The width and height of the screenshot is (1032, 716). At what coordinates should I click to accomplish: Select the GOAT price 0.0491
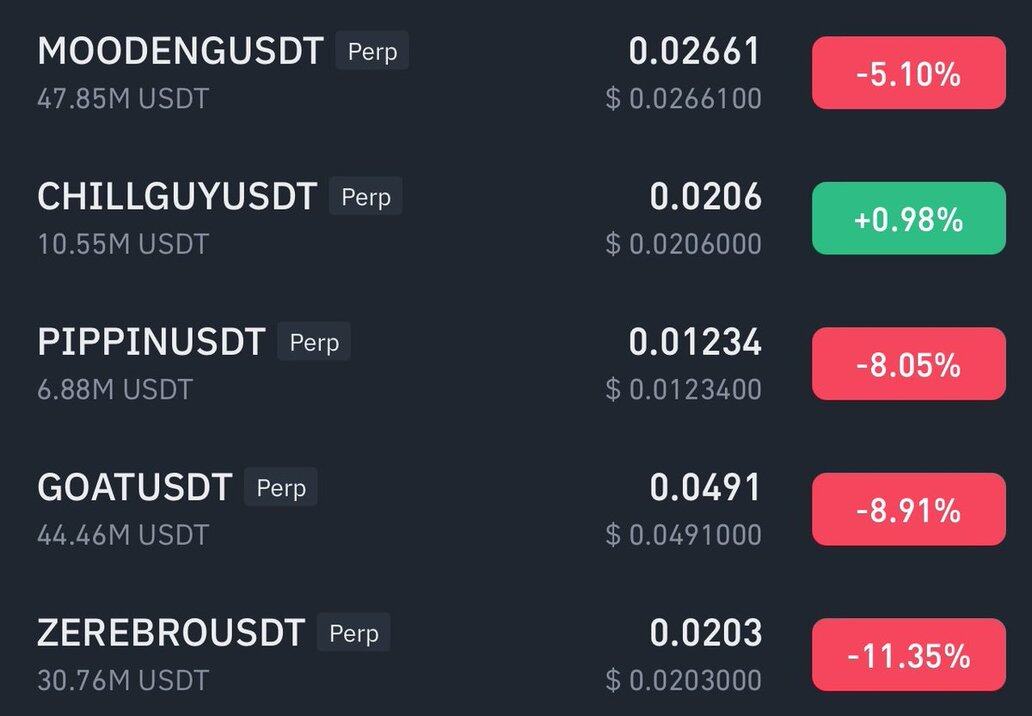[705, 488]
